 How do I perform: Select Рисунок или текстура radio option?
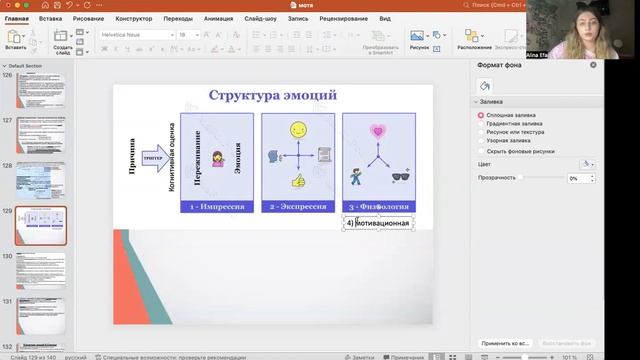[x=481, y=132]
